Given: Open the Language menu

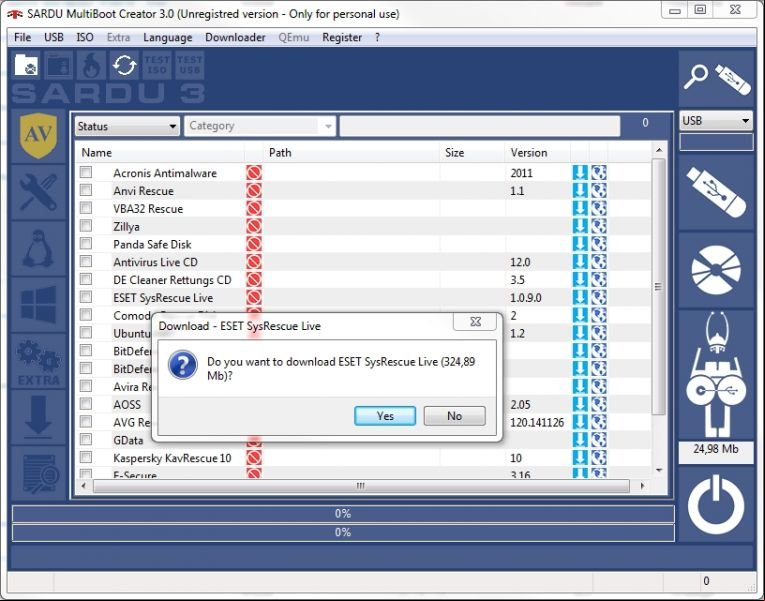Looking at the screenshot, I should (x=168, y=38).
